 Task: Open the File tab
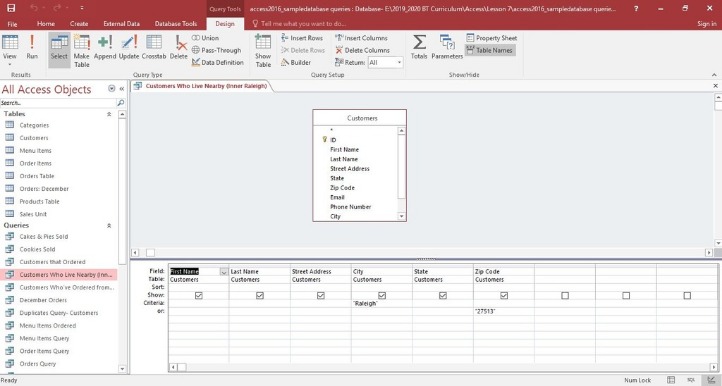pyautogui.click(x=12, y=23)
